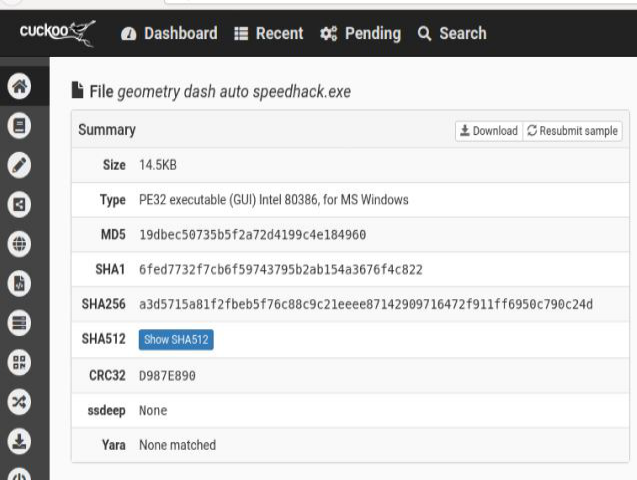Click the PE32 executable type text
This screenshot has width=637, height=480.
[x=274, y=200]
